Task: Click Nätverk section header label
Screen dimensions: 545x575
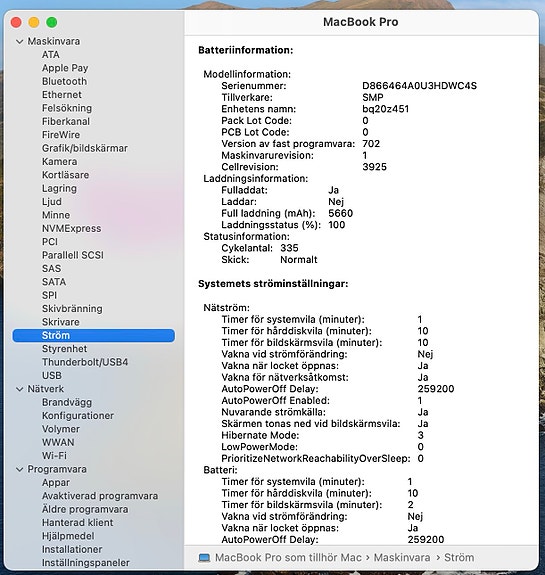Action: tap(45, 389)
